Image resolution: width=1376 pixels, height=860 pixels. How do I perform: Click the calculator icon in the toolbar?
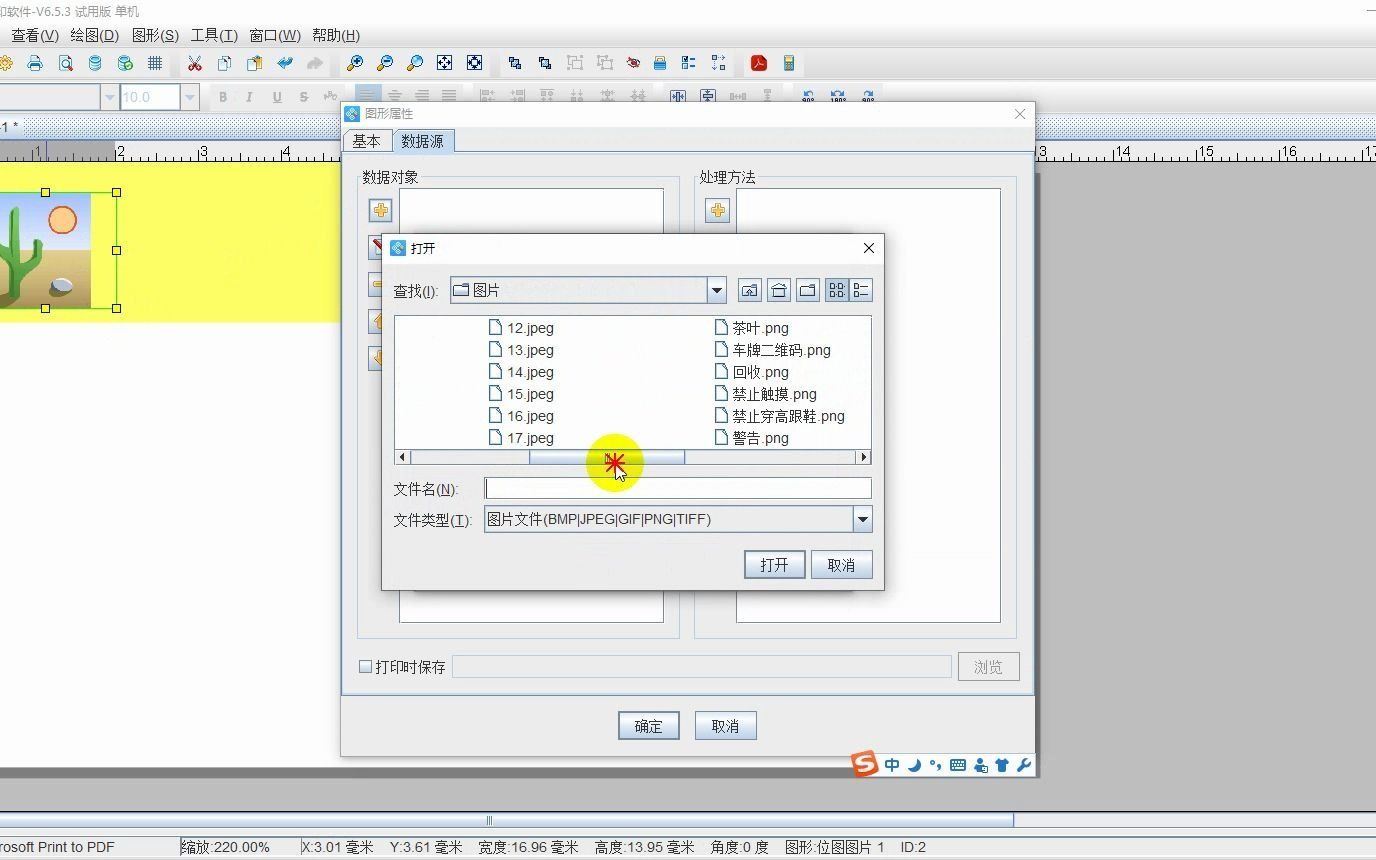pyautogui.click(x=789, y=63)
